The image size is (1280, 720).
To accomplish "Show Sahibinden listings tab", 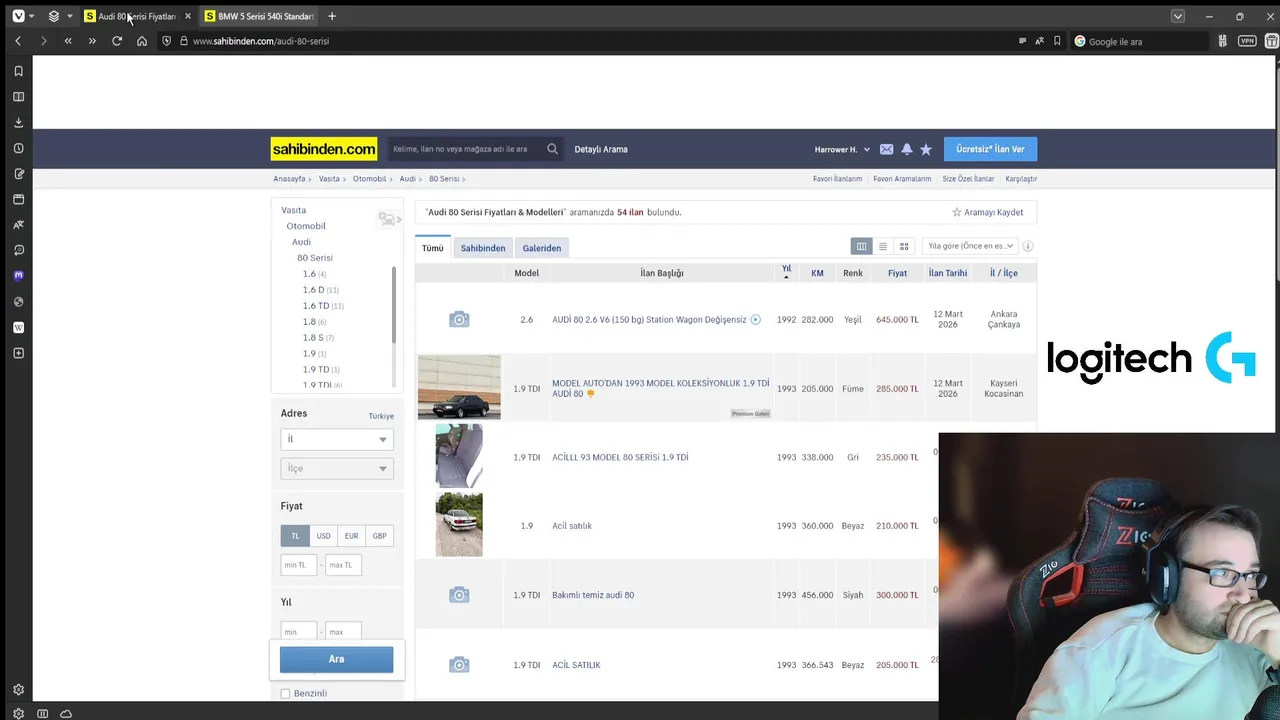I will 483,248.
